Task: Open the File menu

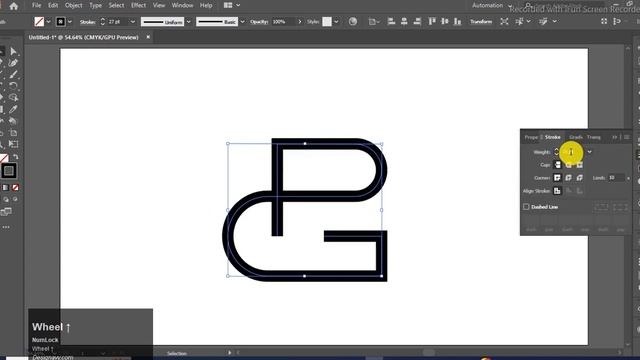Action: pyautogui.click(x=37, y=5)
